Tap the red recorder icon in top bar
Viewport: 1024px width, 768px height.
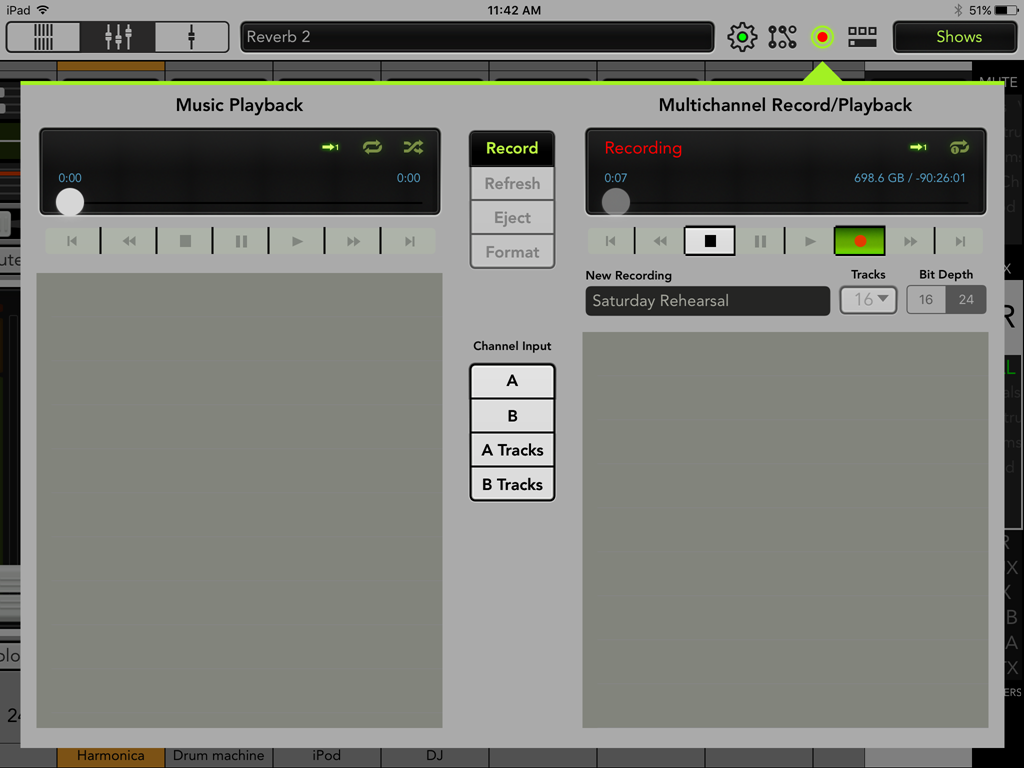click(x=822, y=37)
